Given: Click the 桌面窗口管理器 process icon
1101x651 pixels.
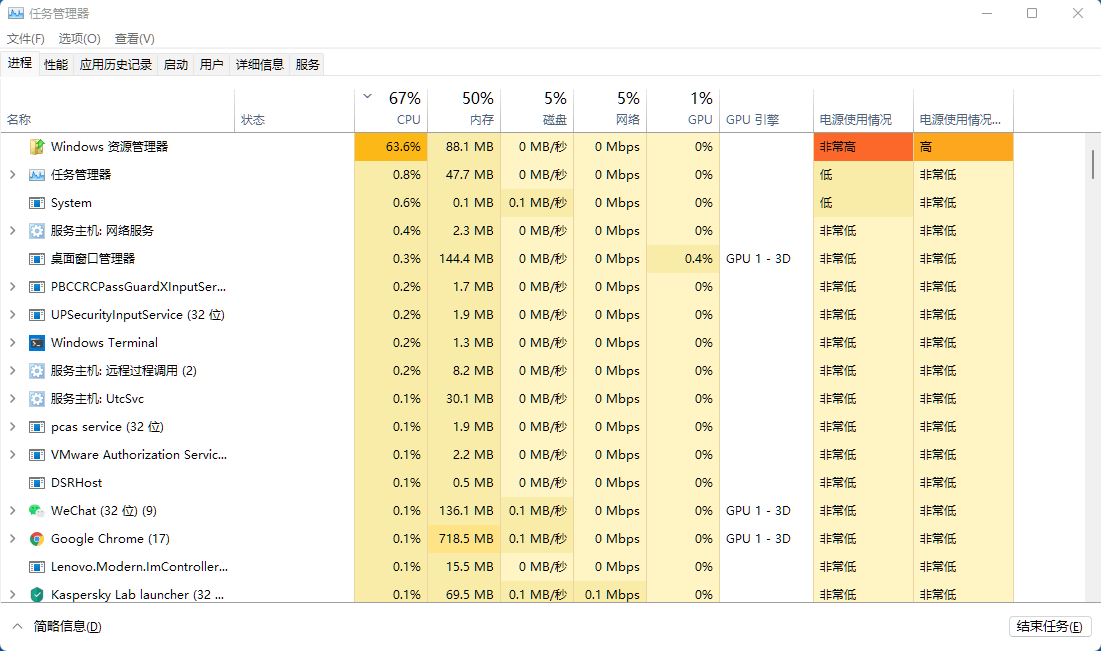Looking at the screenshot, I should tap(37, 259).
